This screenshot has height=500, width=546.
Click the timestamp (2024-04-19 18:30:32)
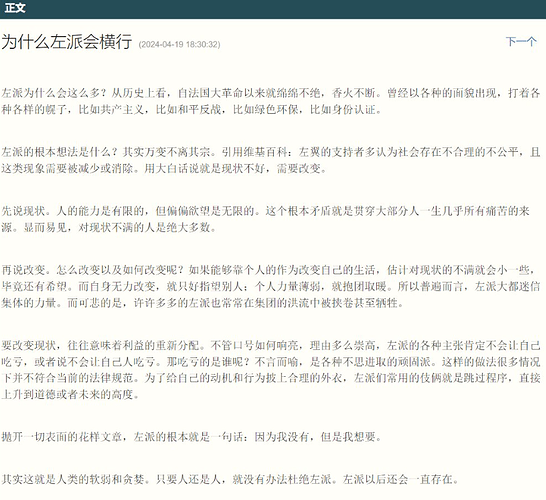click(x=179, y=45)
